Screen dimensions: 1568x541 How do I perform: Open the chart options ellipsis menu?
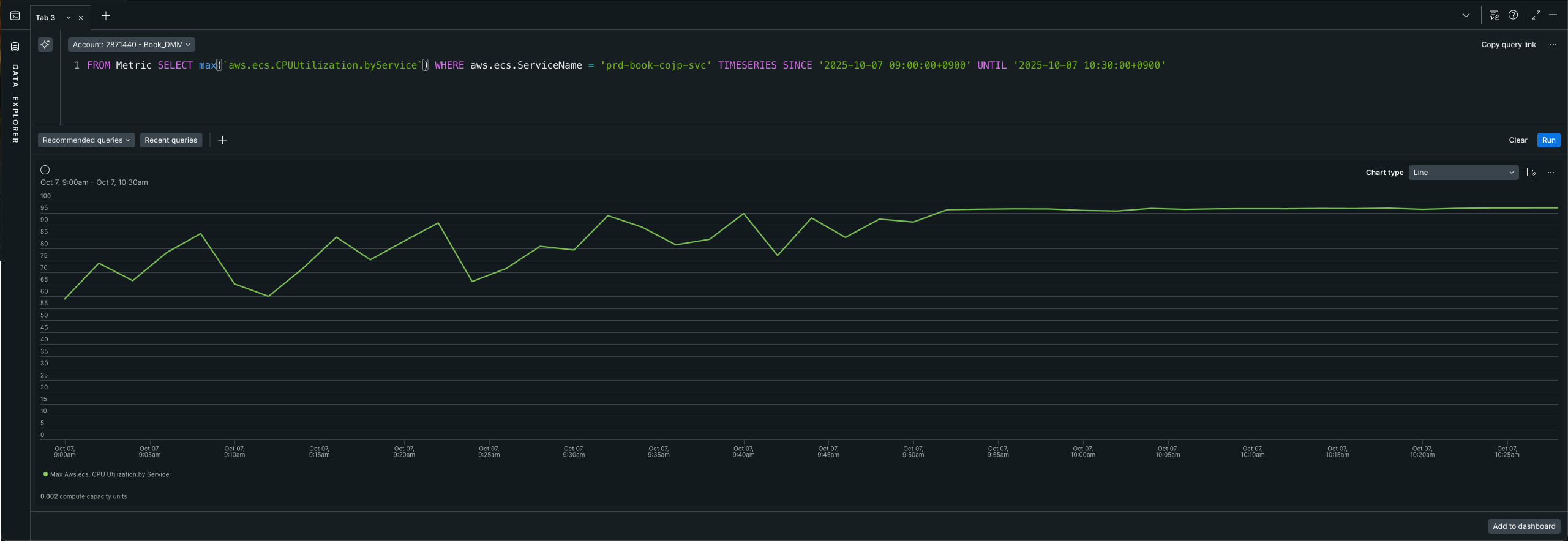(x=1551, y=173)
